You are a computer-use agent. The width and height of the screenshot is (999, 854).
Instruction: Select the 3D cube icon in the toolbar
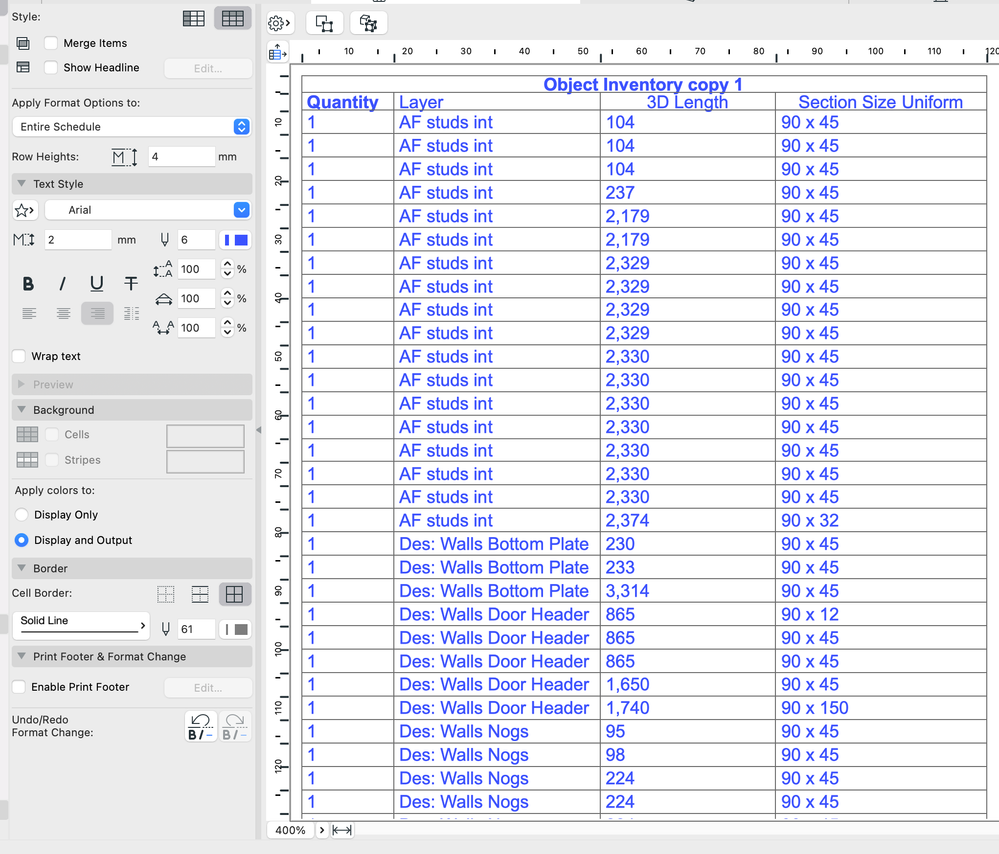pyautogui.click(x=368, y=22)
